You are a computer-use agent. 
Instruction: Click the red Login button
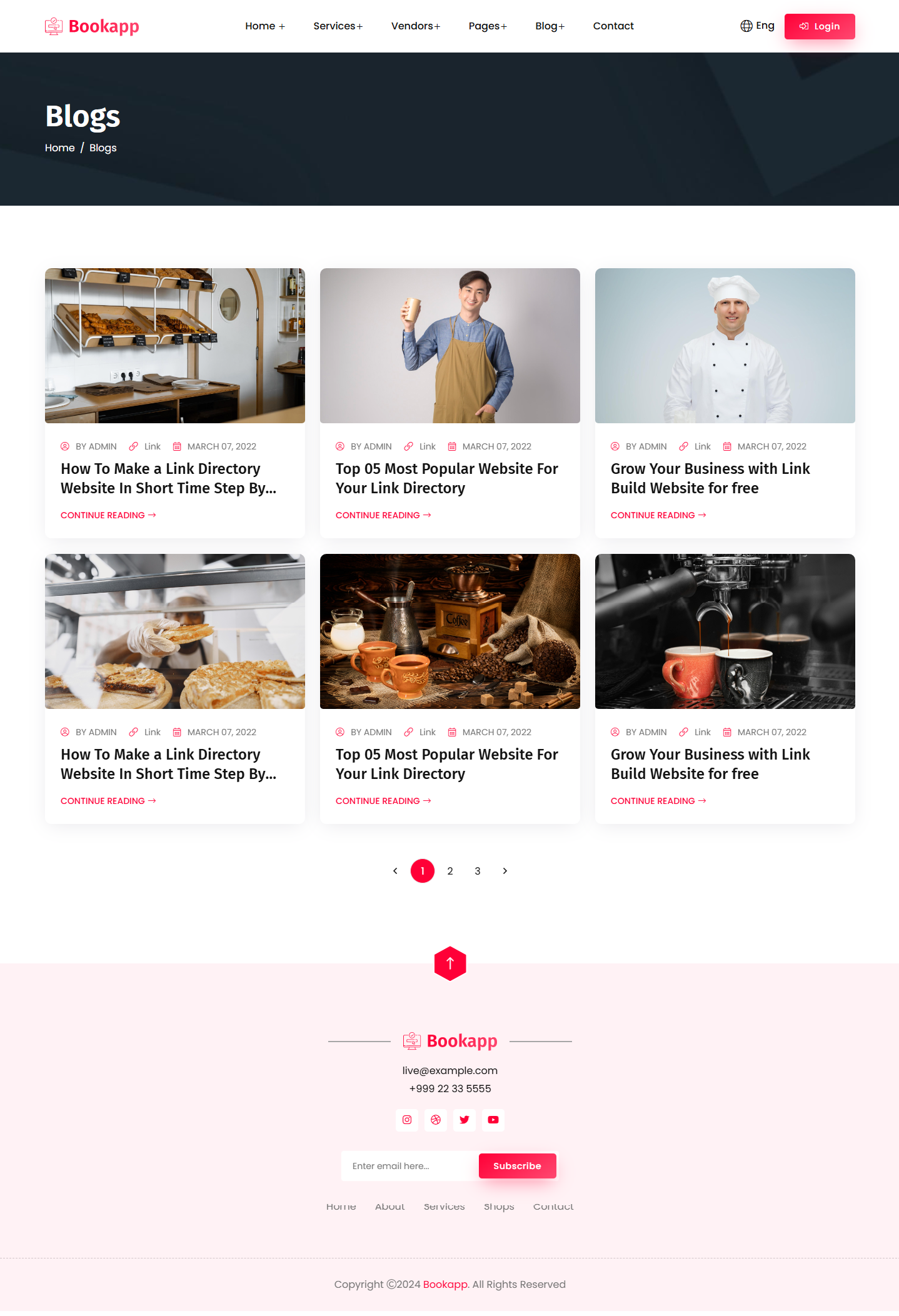(820, 26)
